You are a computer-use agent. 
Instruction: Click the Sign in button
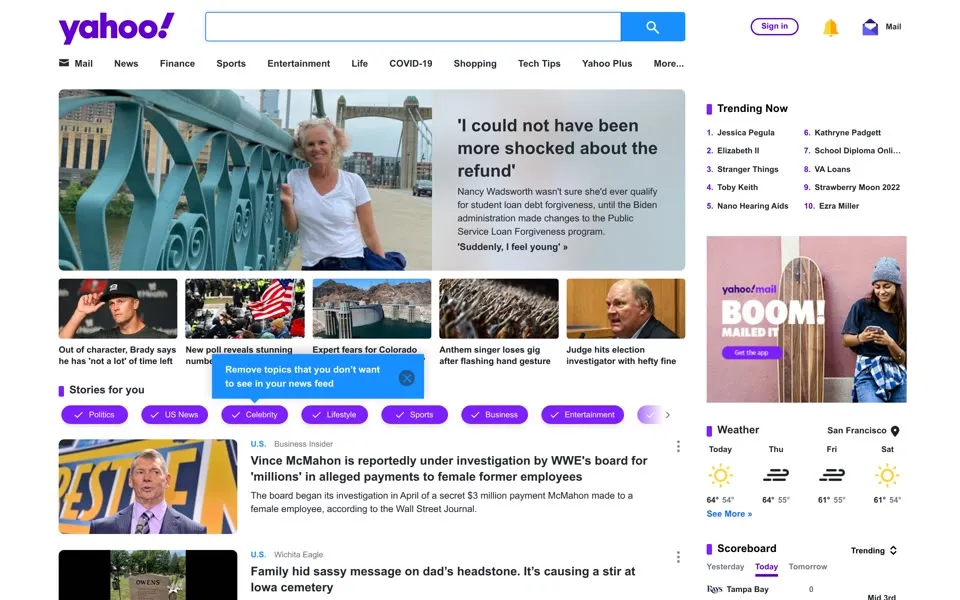point(774,26)
